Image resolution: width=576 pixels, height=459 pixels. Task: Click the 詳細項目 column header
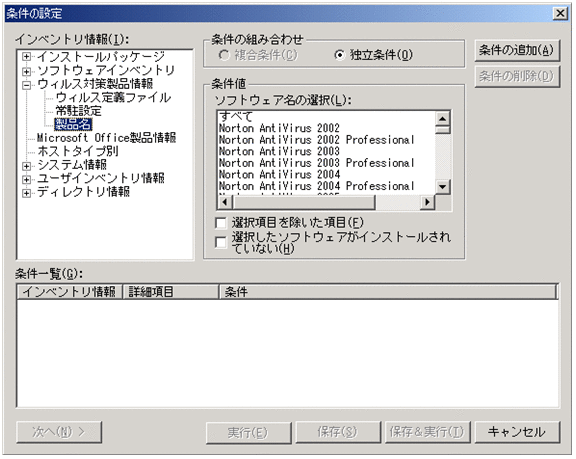point(170,292)
